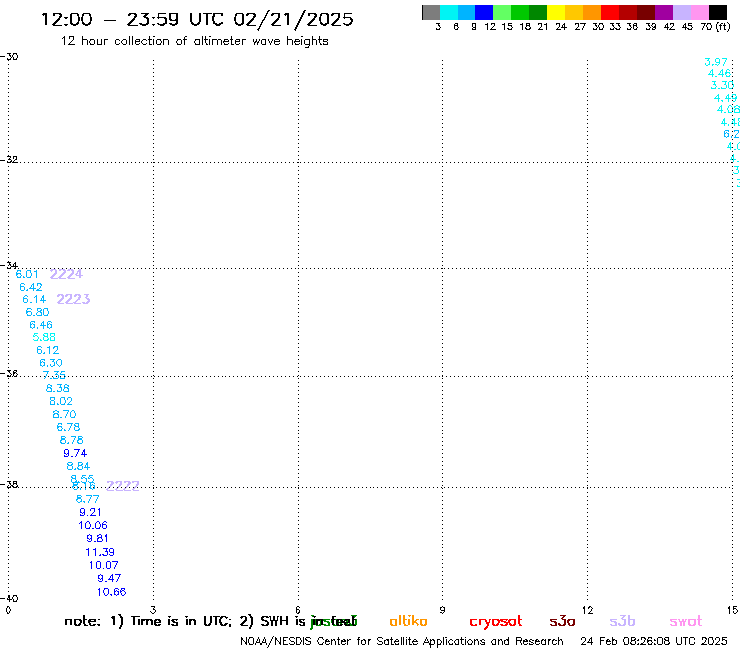Viewport: 740px width, 650px height.
Task: Click the wave height value '9.21'
Action: pos(90,512)
